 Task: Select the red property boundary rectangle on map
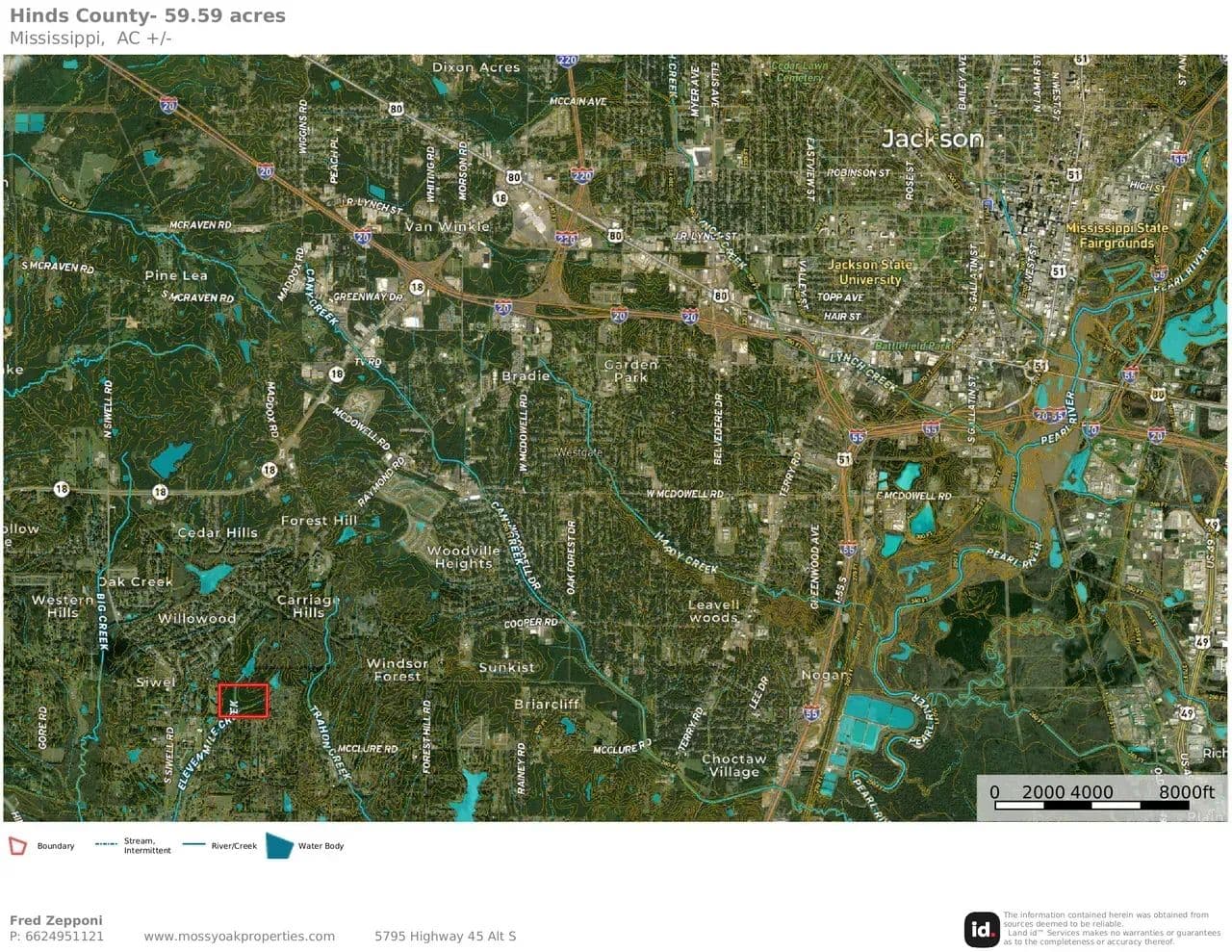click(x=243, y=700)
